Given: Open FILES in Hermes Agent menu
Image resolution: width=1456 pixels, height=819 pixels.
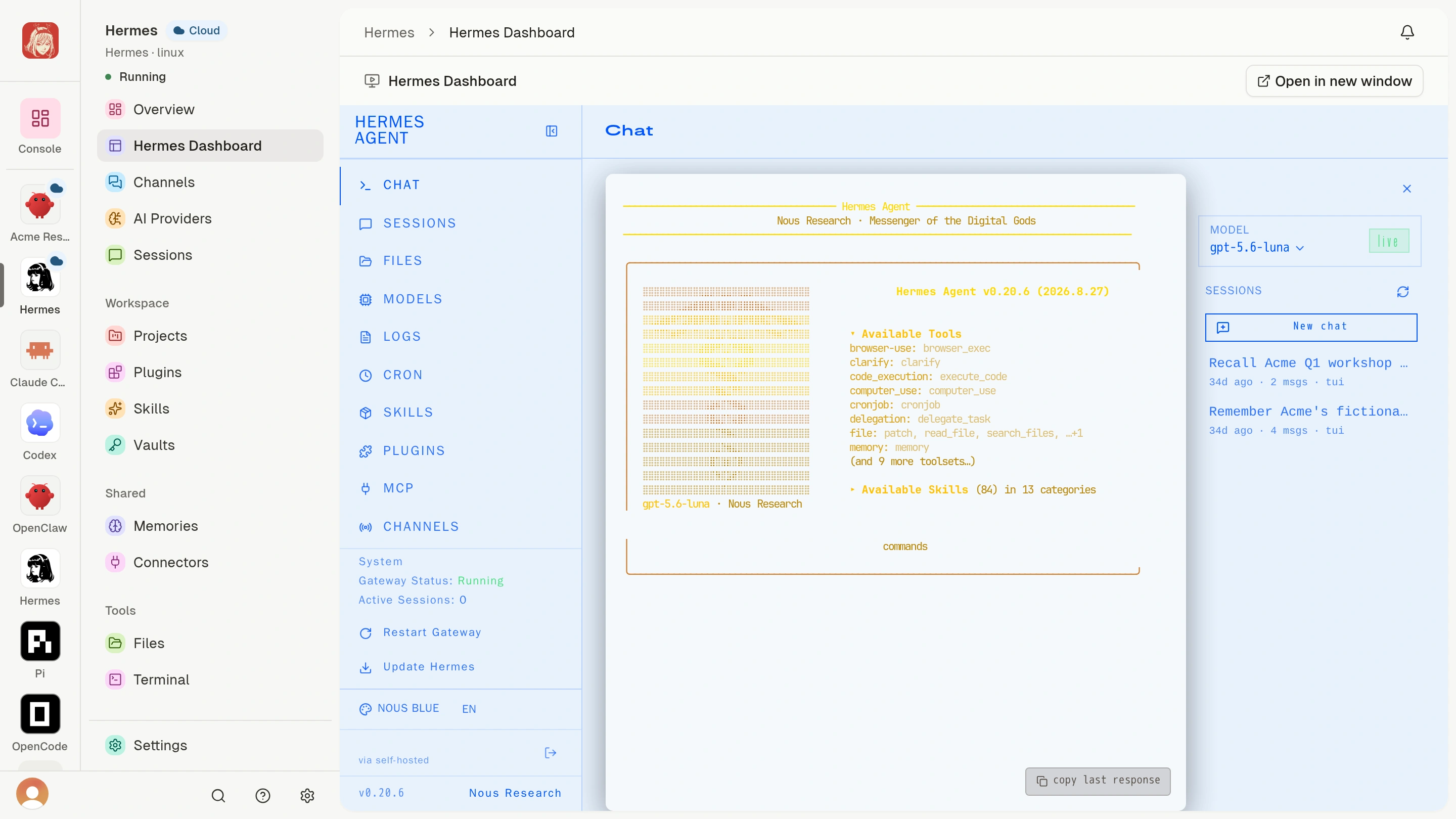Looking at the screenshot, I should click(461, 261).
